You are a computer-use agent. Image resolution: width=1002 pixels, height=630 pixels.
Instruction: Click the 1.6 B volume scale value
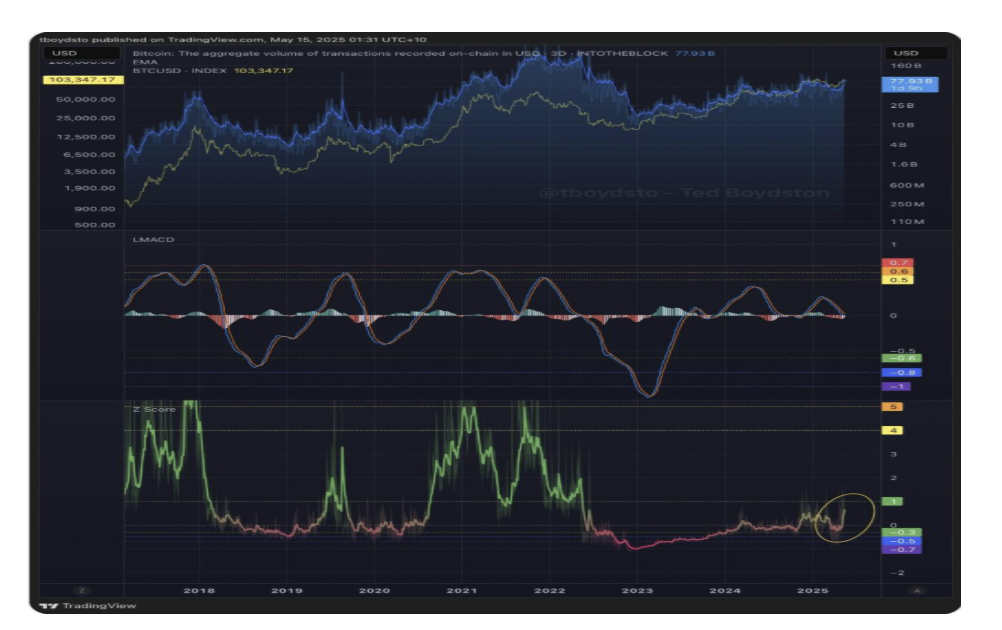click(x=904, y=165)
